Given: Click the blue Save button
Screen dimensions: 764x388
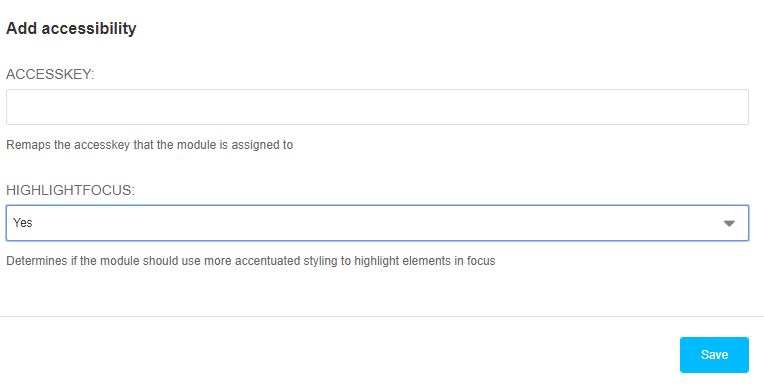Looking at the screenshot, I should pos(714,355).
